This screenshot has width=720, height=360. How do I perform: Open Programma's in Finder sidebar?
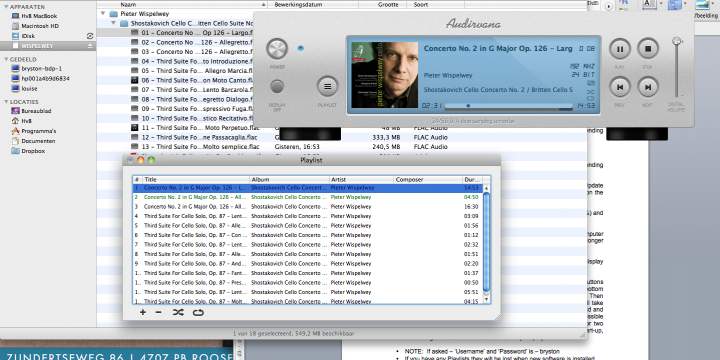coord(34,131)
